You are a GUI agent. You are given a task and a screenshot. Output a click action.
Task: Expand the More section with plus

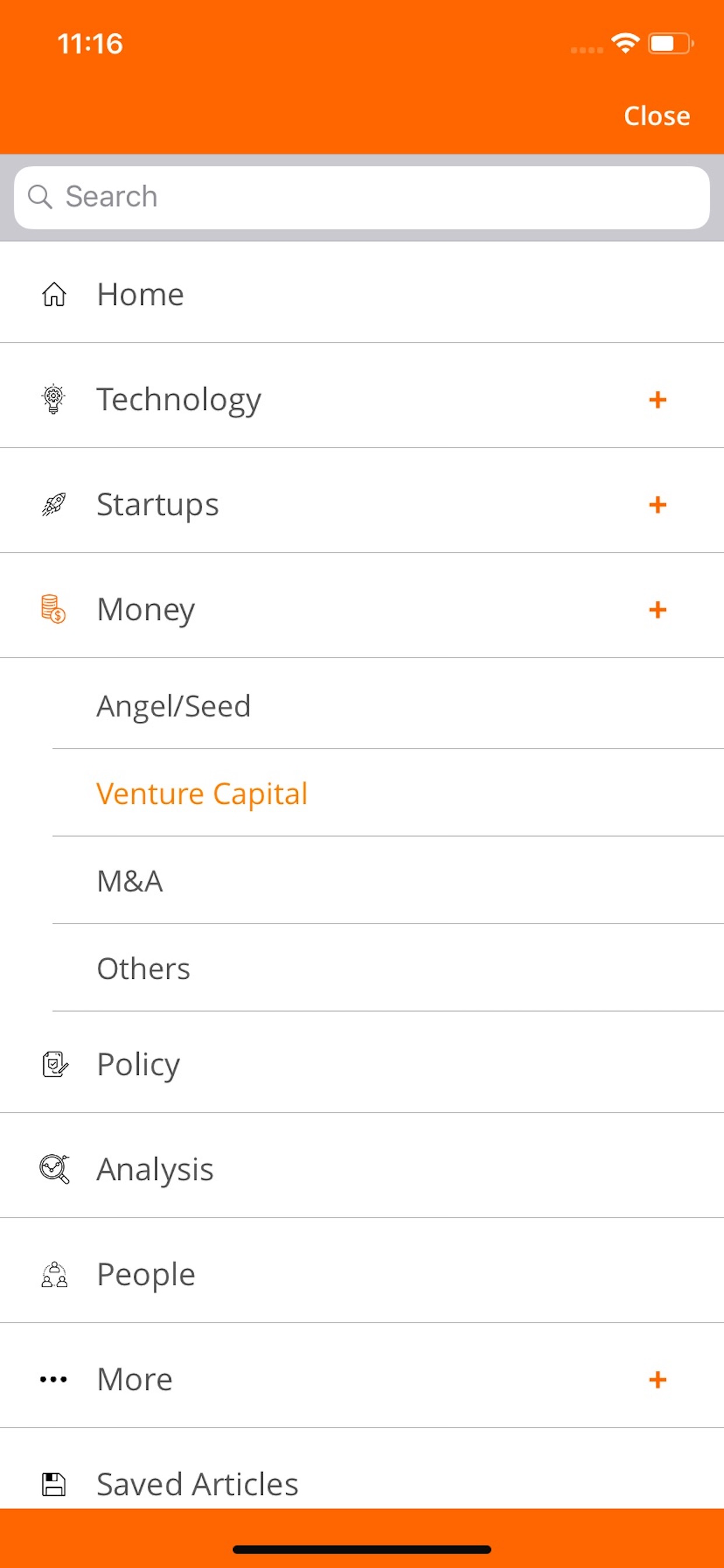pos(657,1380)
